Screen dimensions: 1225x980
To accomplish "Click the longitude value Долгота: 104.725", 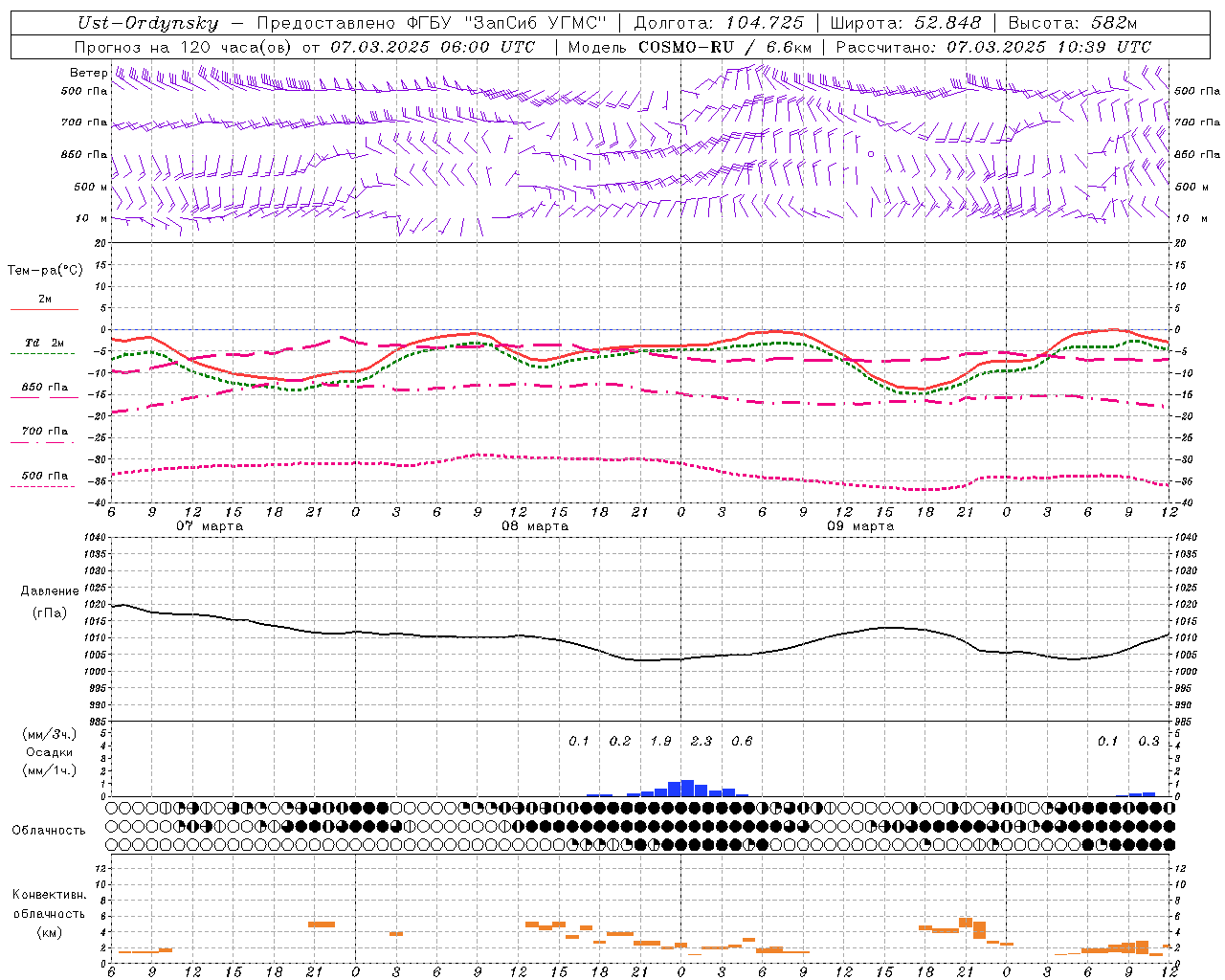I will coord(719,23).
